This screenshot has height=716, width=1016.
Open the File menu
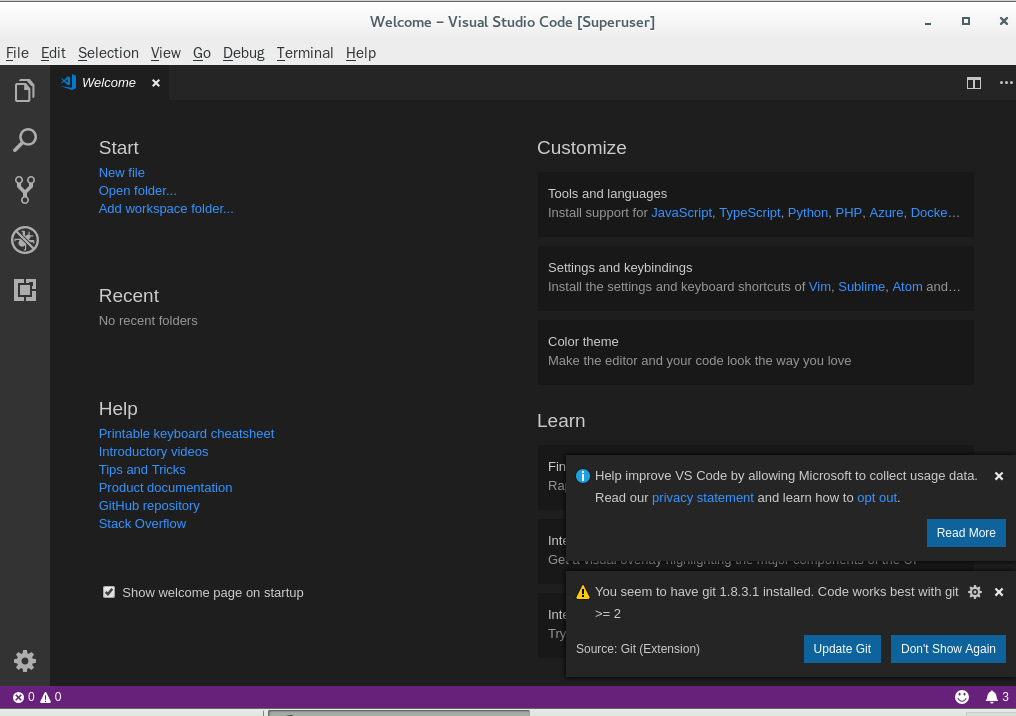click(x=17, y=53)
